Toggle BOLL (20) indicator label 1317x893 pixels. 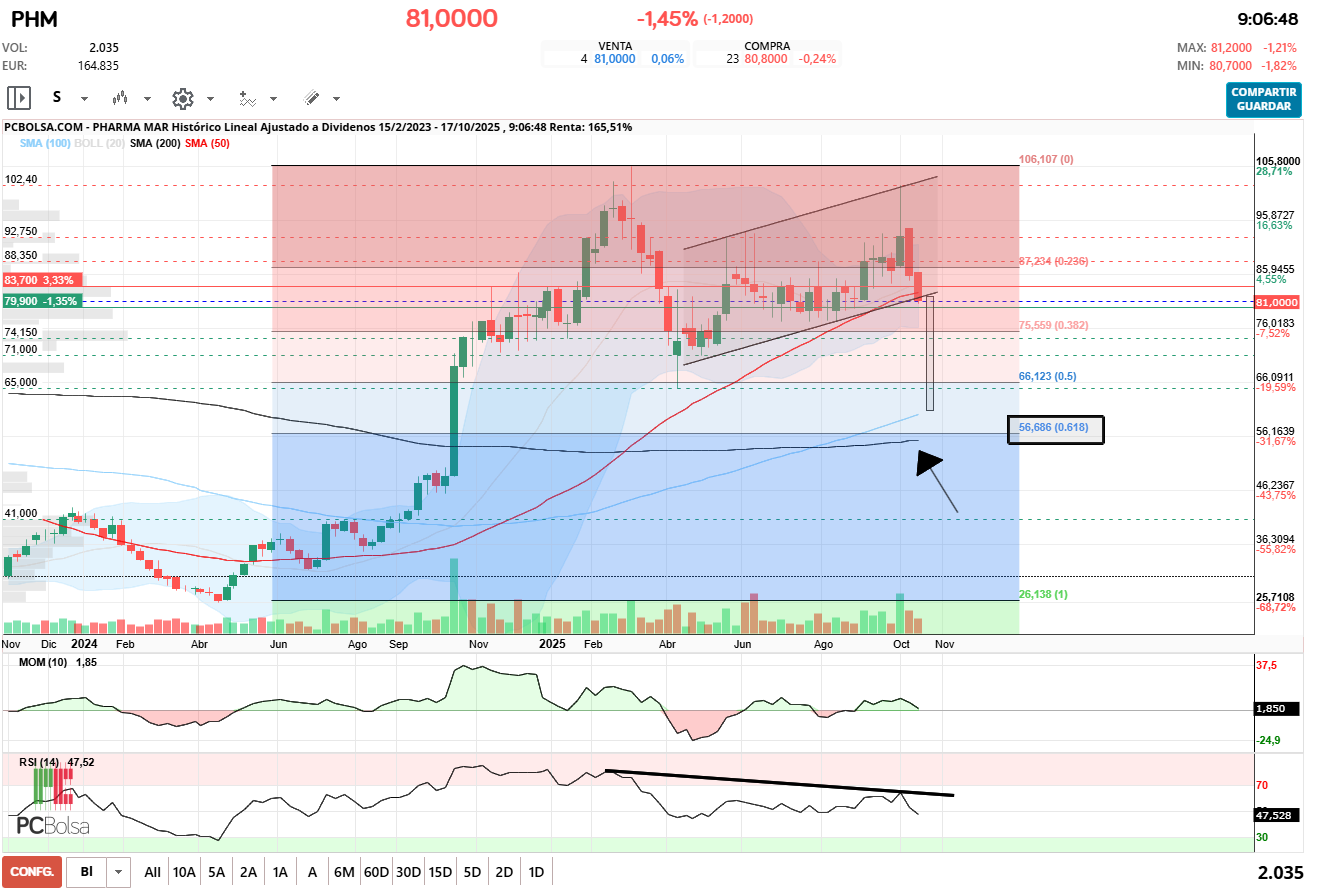click(x=100, y=143)
